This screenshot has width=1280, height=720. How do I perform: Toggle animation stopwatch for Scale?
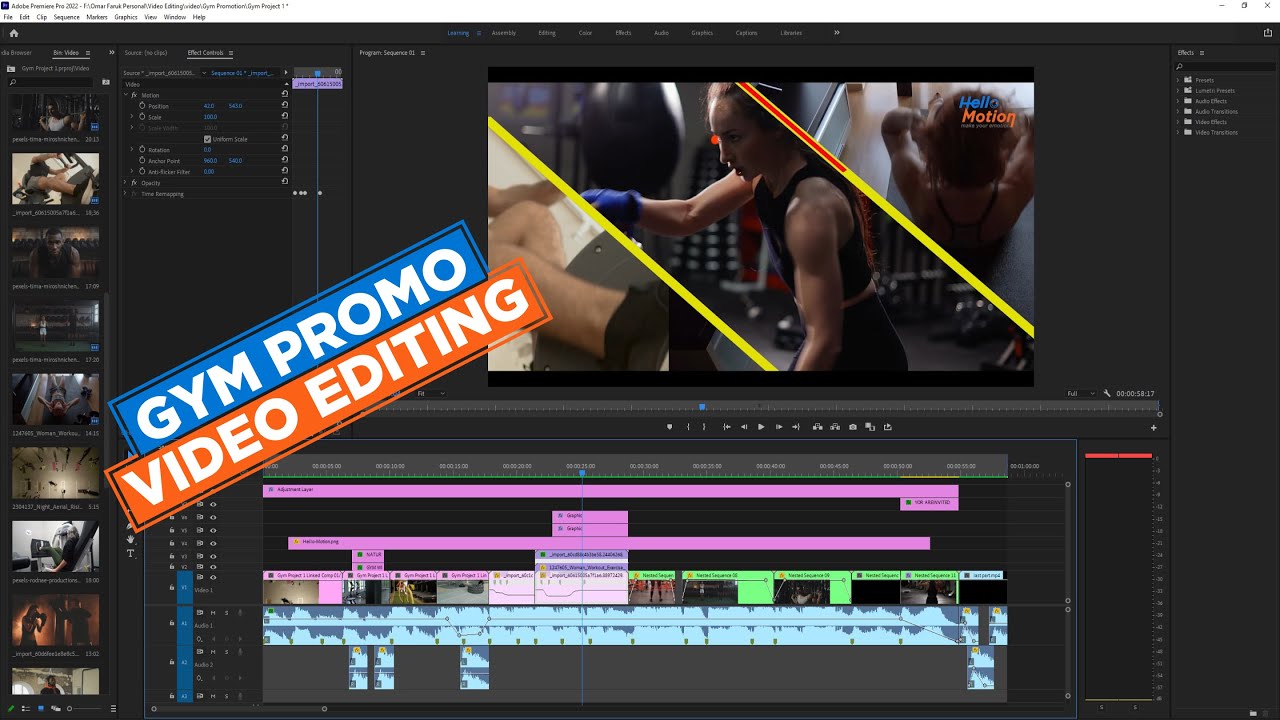(x=142, y=117)
